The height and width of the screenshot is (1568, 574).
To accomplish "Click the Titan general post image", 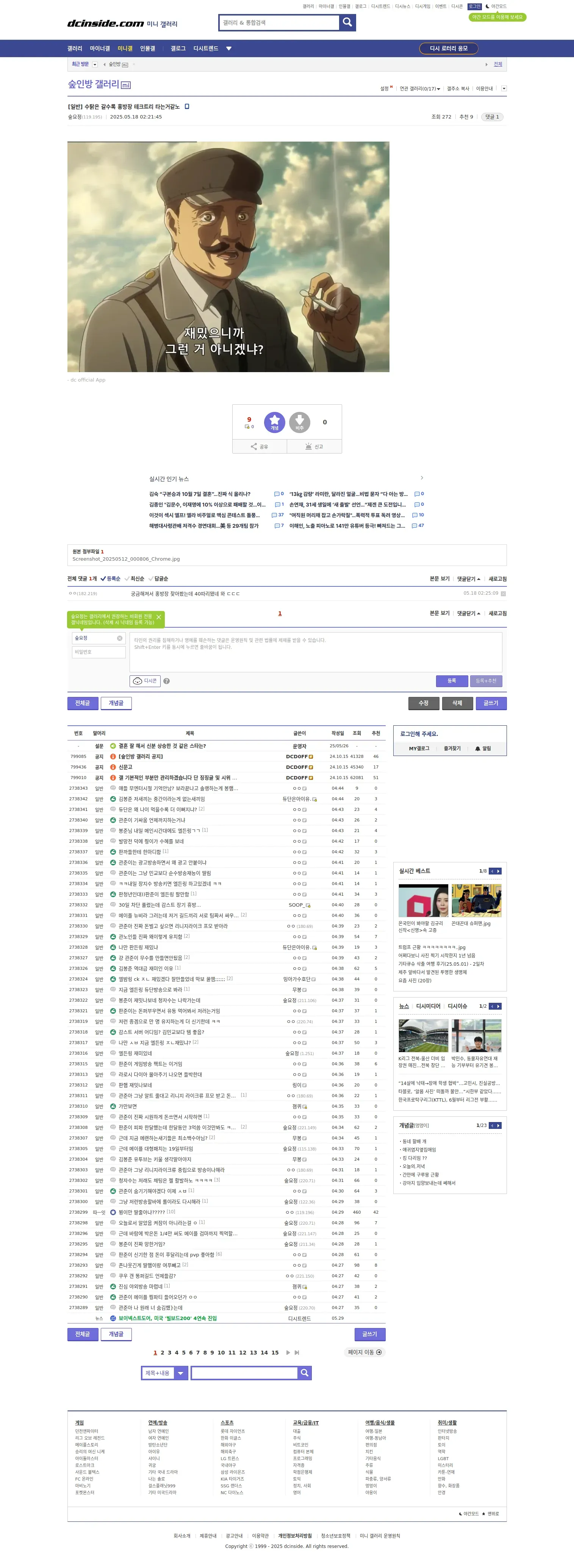I will click(x=228, y=257).
